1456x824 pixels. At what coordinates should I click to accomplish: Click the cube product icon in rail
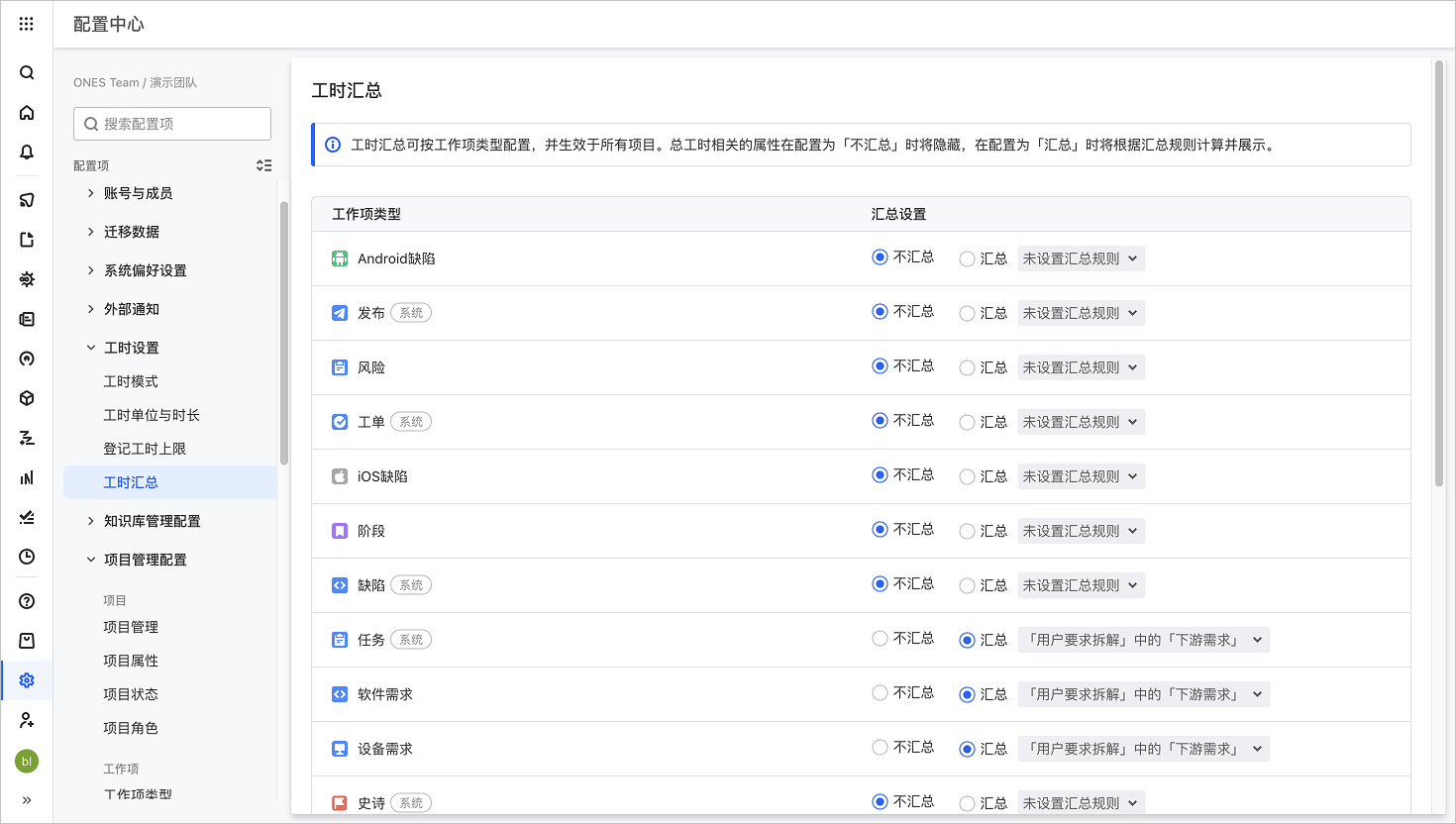coord(27,398)
